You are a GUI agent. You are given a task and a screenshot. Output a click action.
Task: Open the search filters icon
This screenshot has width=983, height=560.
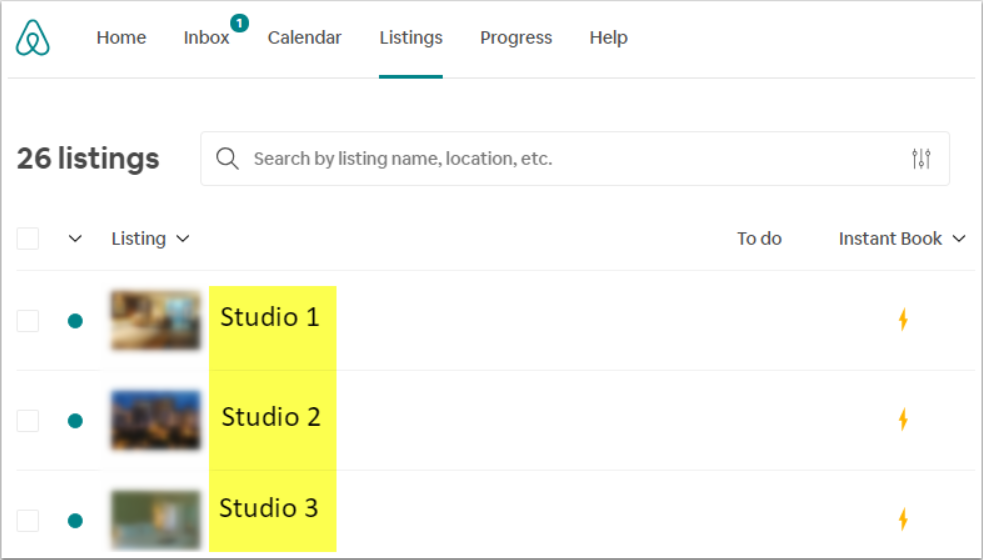(921, 159)
